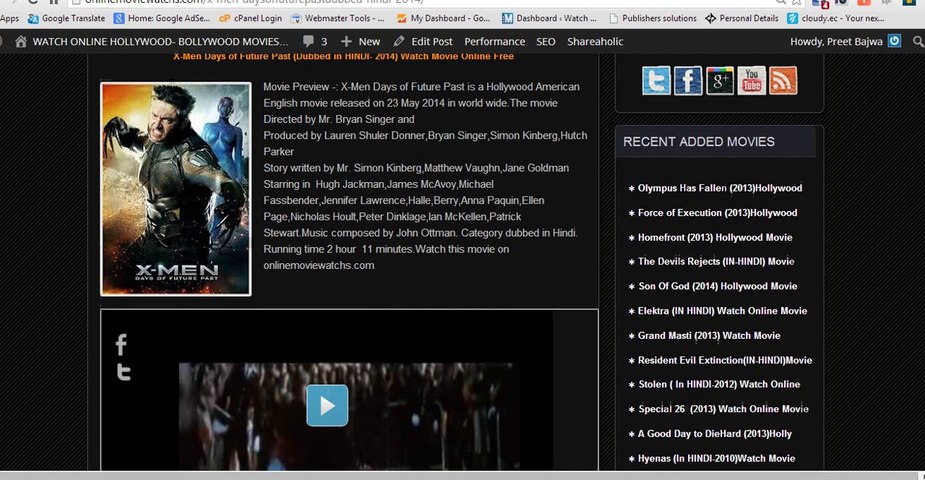Screen dimensions: 925x480
Task: Open the Twitter social icon in sidebar
Action: click(656, 81)
